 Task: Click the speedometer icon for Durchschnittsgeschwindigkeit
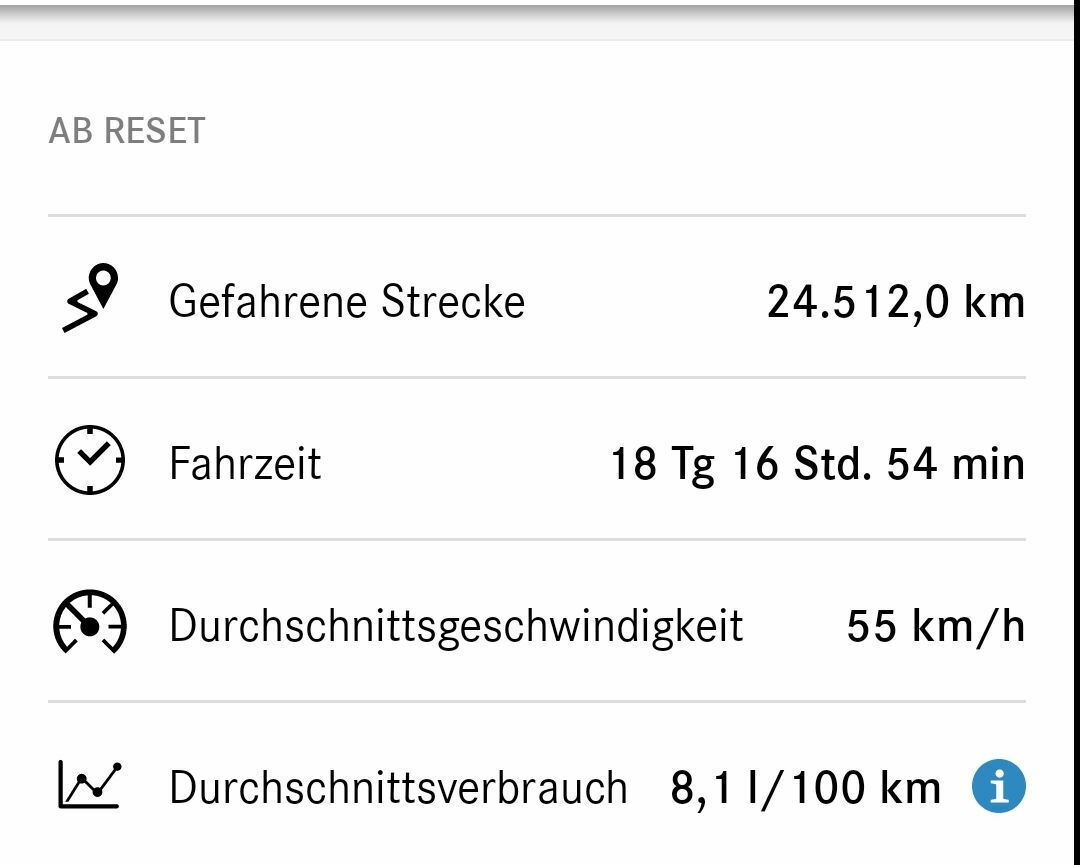click(88, 624)
